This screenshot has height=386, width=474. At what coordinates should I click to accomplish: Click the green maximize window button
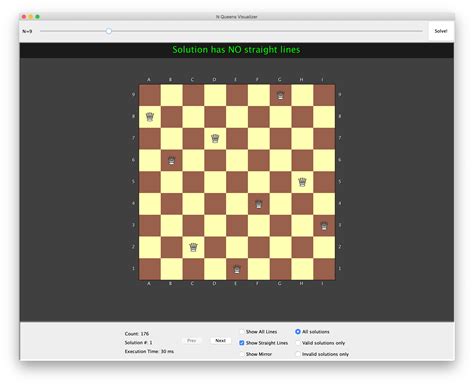(x=38, y=17)
